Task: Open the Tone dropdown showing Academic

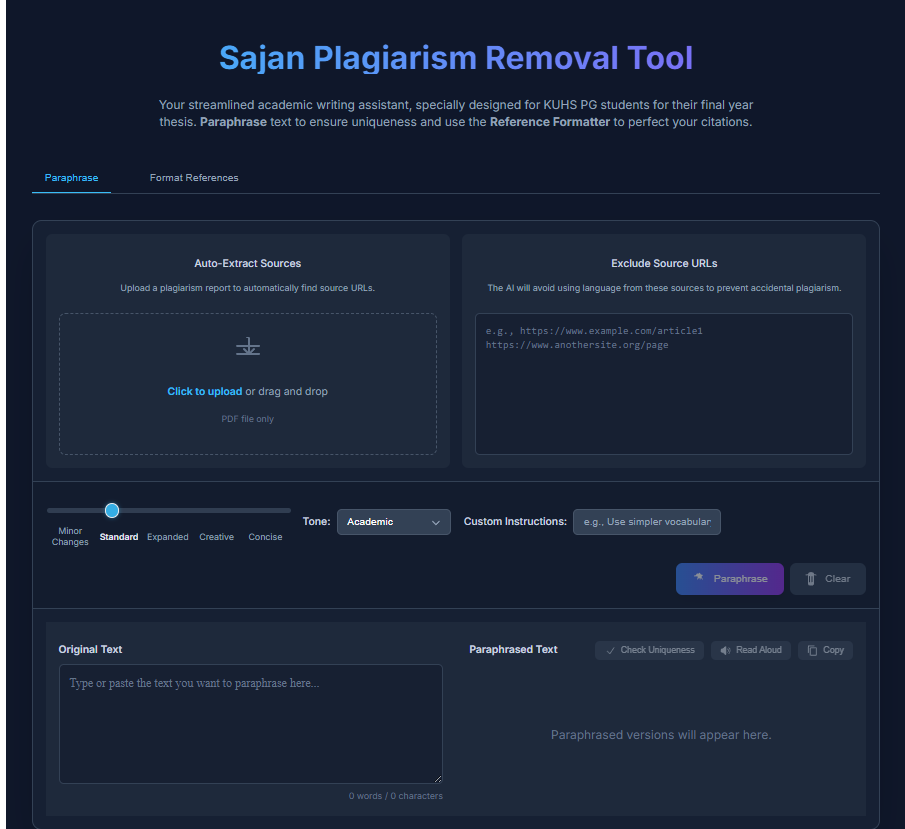Action: (393, 521)
